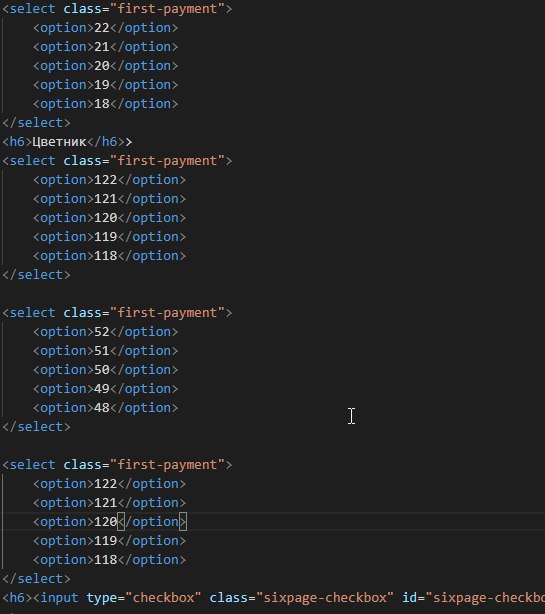
Task: Click the h6 tag before the input tag
Action: pyautogui.click(x=17, y=598)
